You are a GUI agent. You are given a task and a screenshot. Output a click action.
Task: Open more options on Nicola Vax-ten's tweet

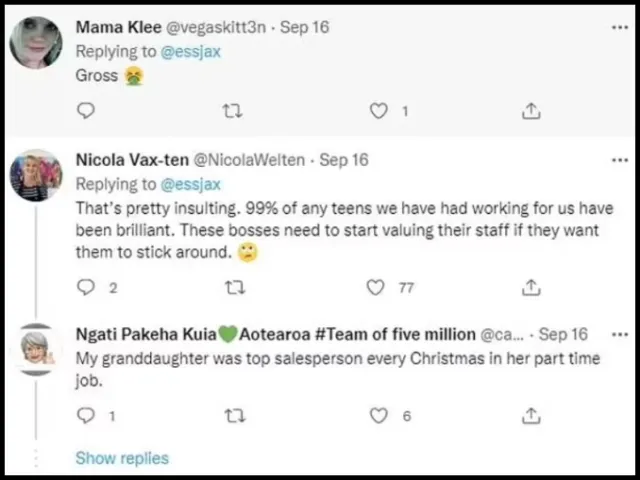click(620, 160)
